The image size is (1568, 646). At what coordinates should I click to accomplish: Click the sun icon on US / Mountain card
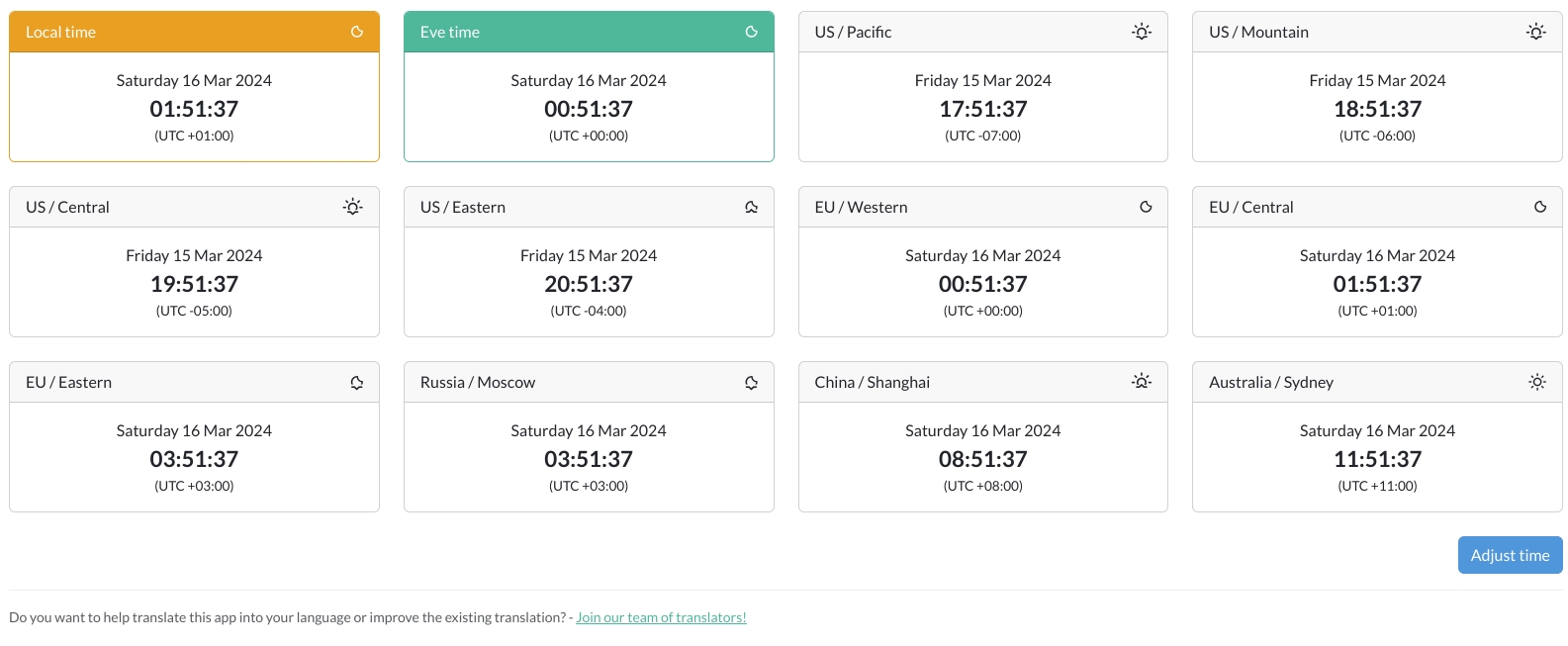(x=1535, y=32)
